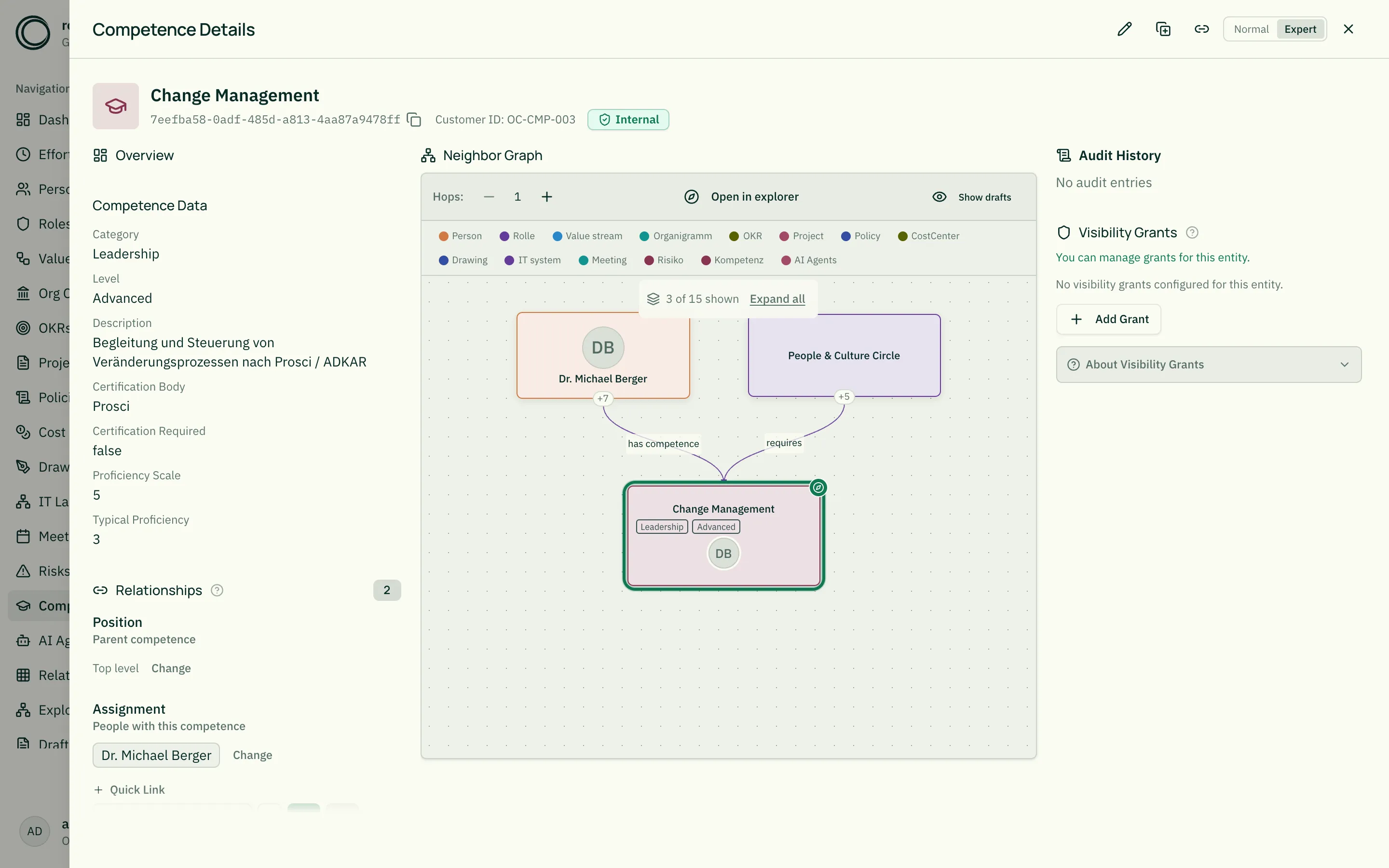The width and height of the screenshot is (1389, 868).
Task: Click Change next to Top level
Action: pos(171,668)
